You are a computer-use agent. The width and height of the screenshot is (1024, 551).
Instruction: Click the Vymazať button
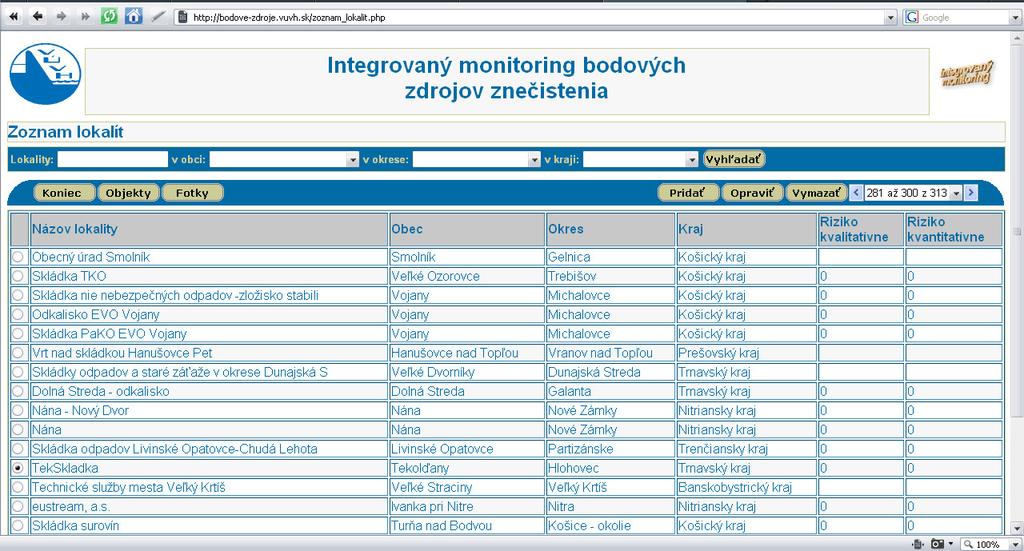816,193
